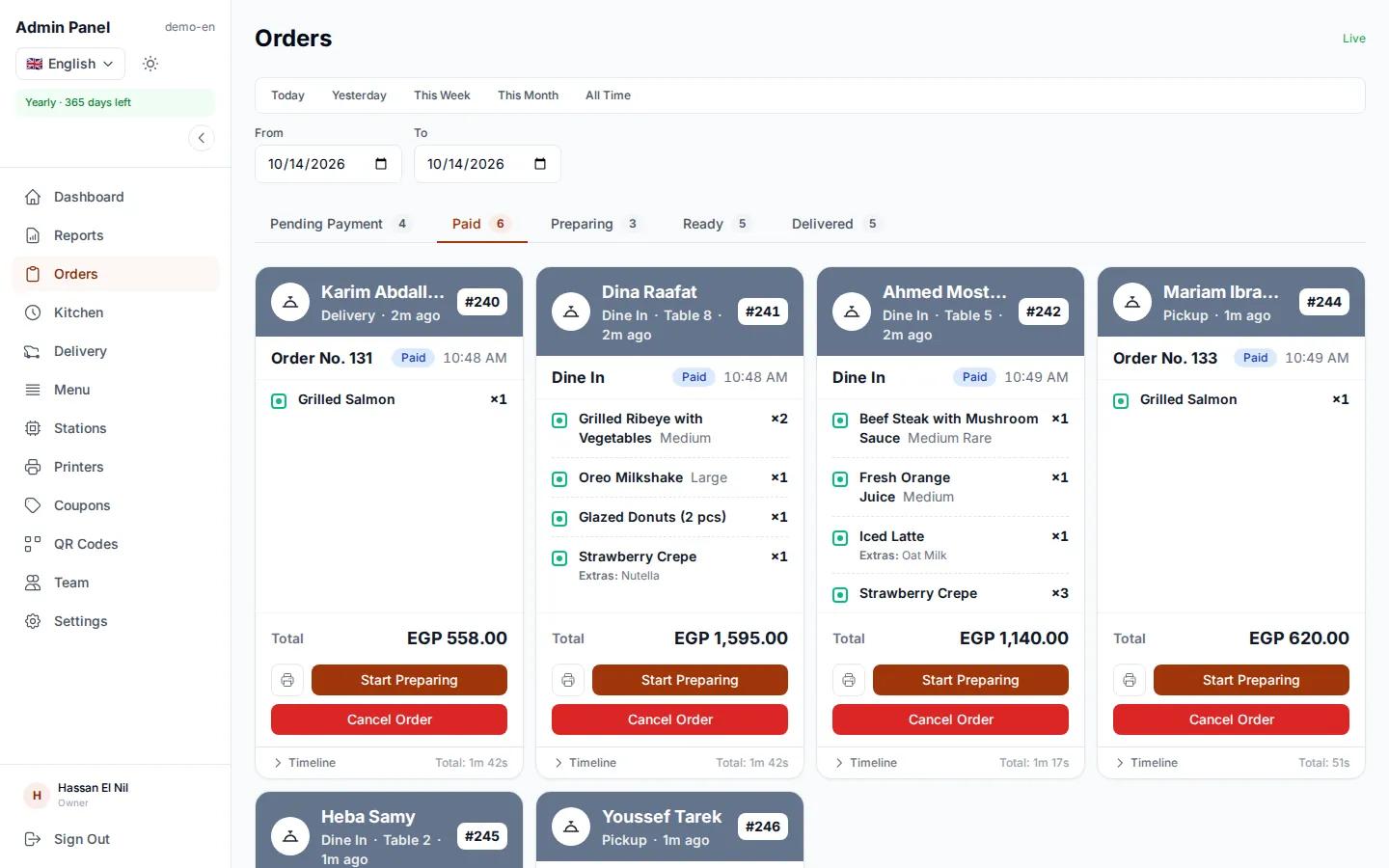Print order #244 receipt
Image resolution: width=1389 pixels, height=868 pixels.
click(x=1130, y=680)
